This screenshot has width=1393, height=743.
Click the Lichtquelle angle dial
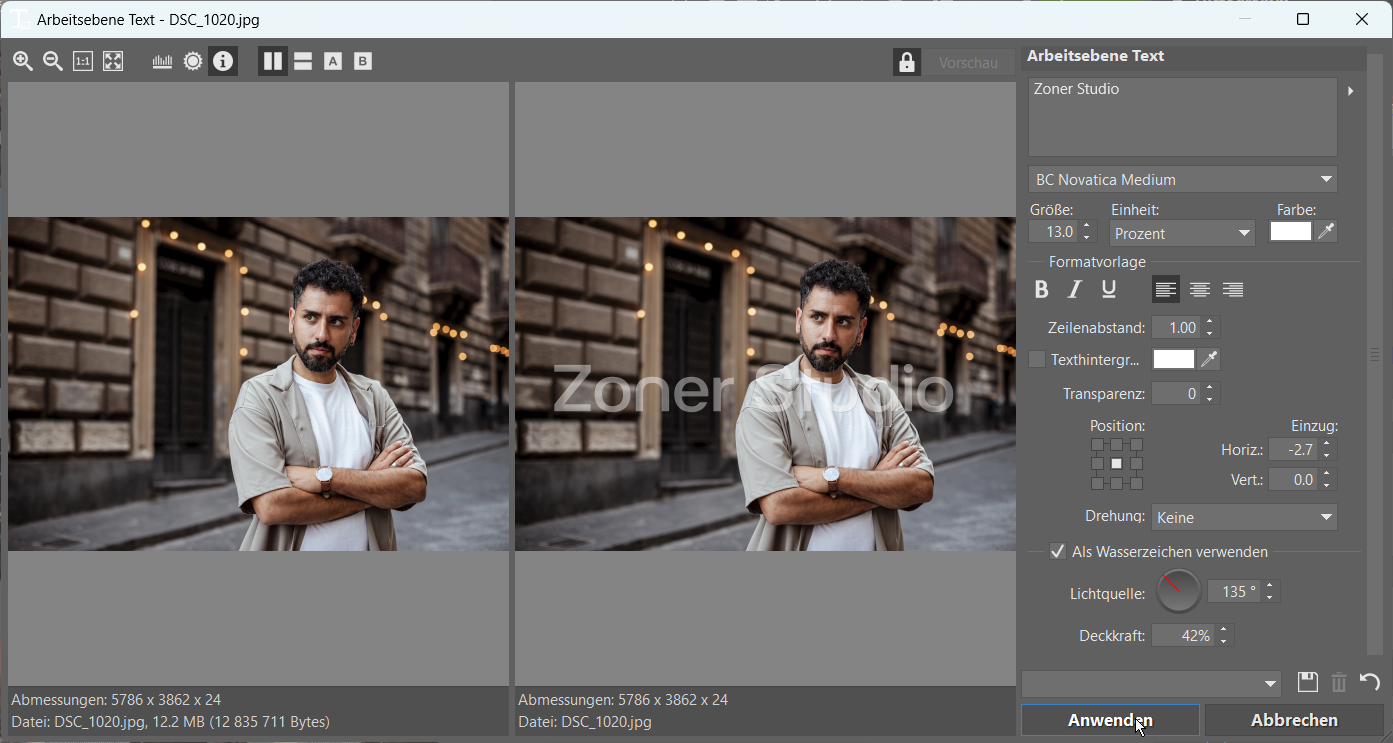pos(1178,592)
